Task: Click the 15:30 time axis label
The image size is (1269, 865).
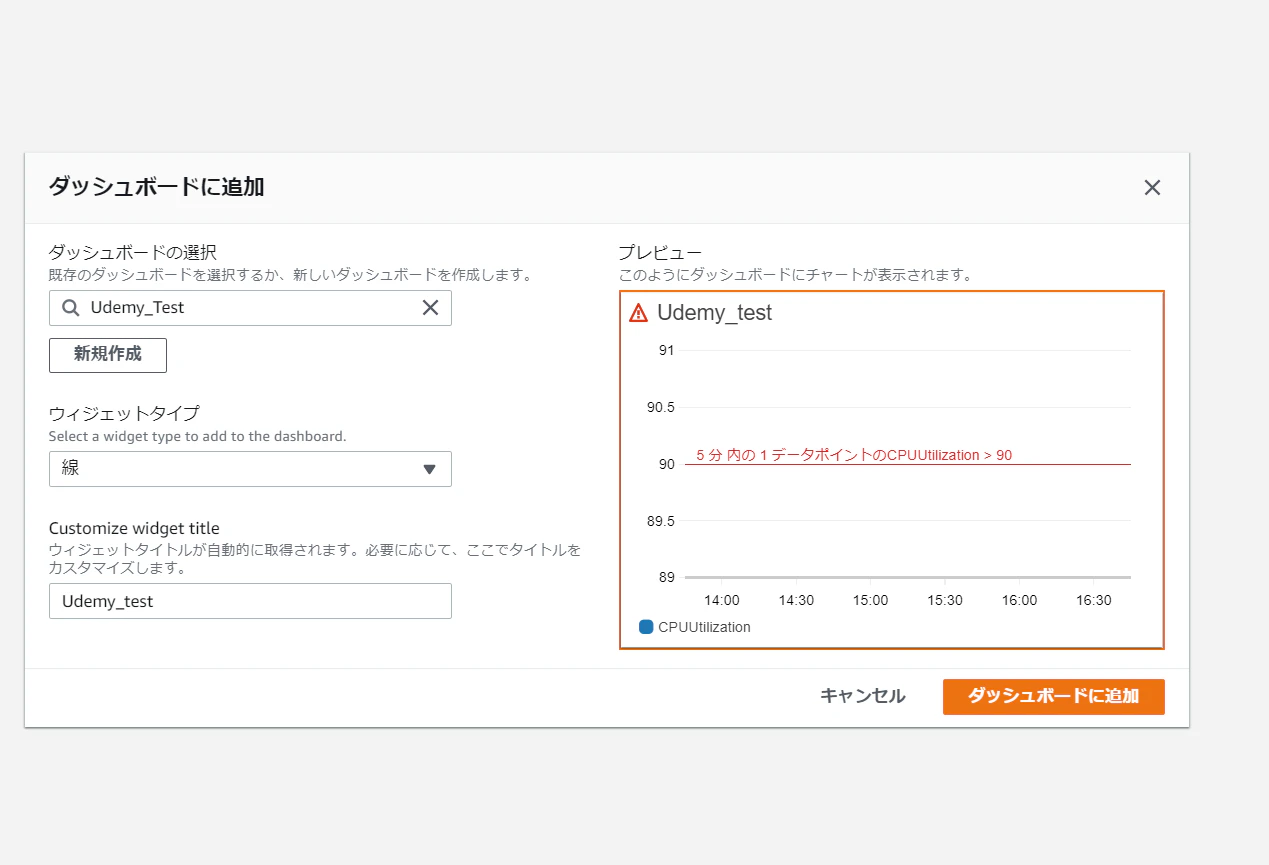Action: (945, 600)
